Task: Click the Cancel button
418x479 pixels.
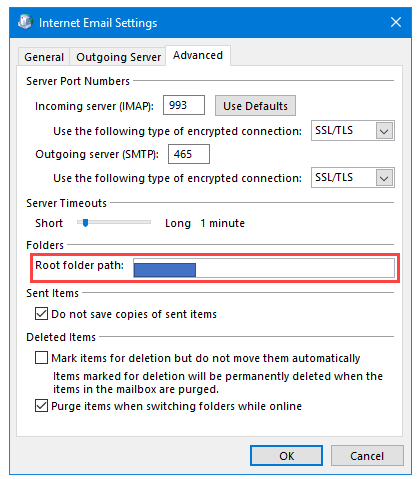Action: pos(367,456)
